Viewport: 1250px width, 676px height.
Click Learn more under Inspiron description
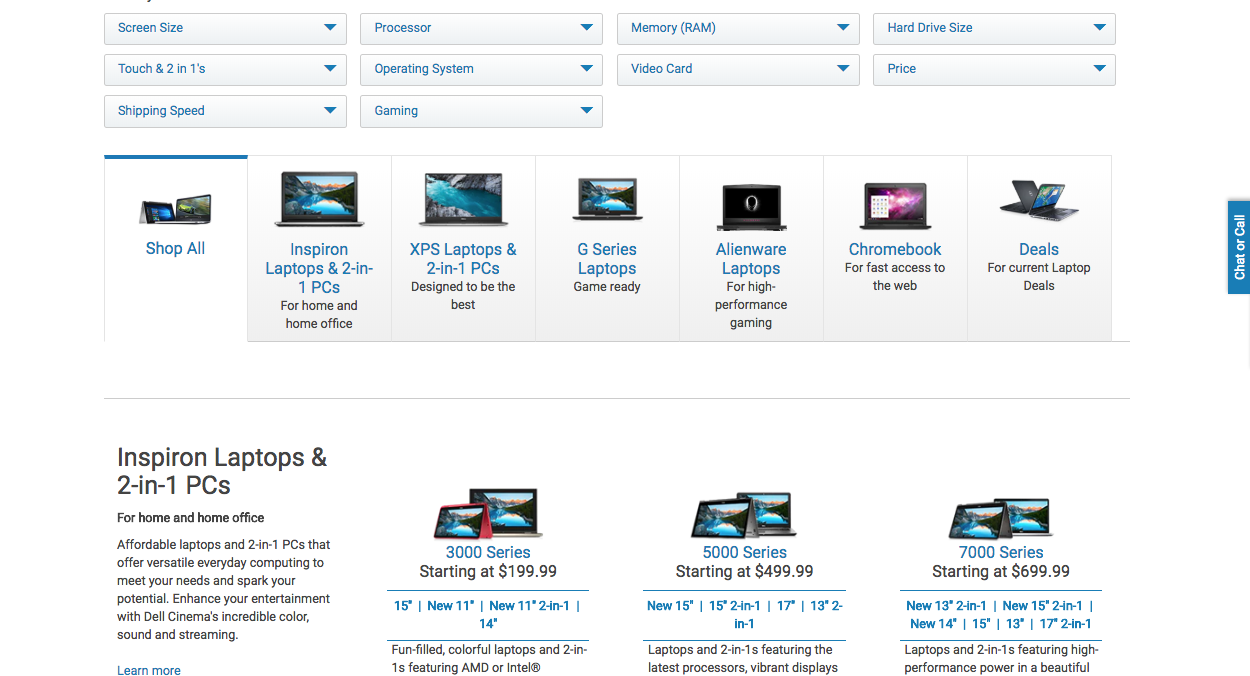(149, 670)
